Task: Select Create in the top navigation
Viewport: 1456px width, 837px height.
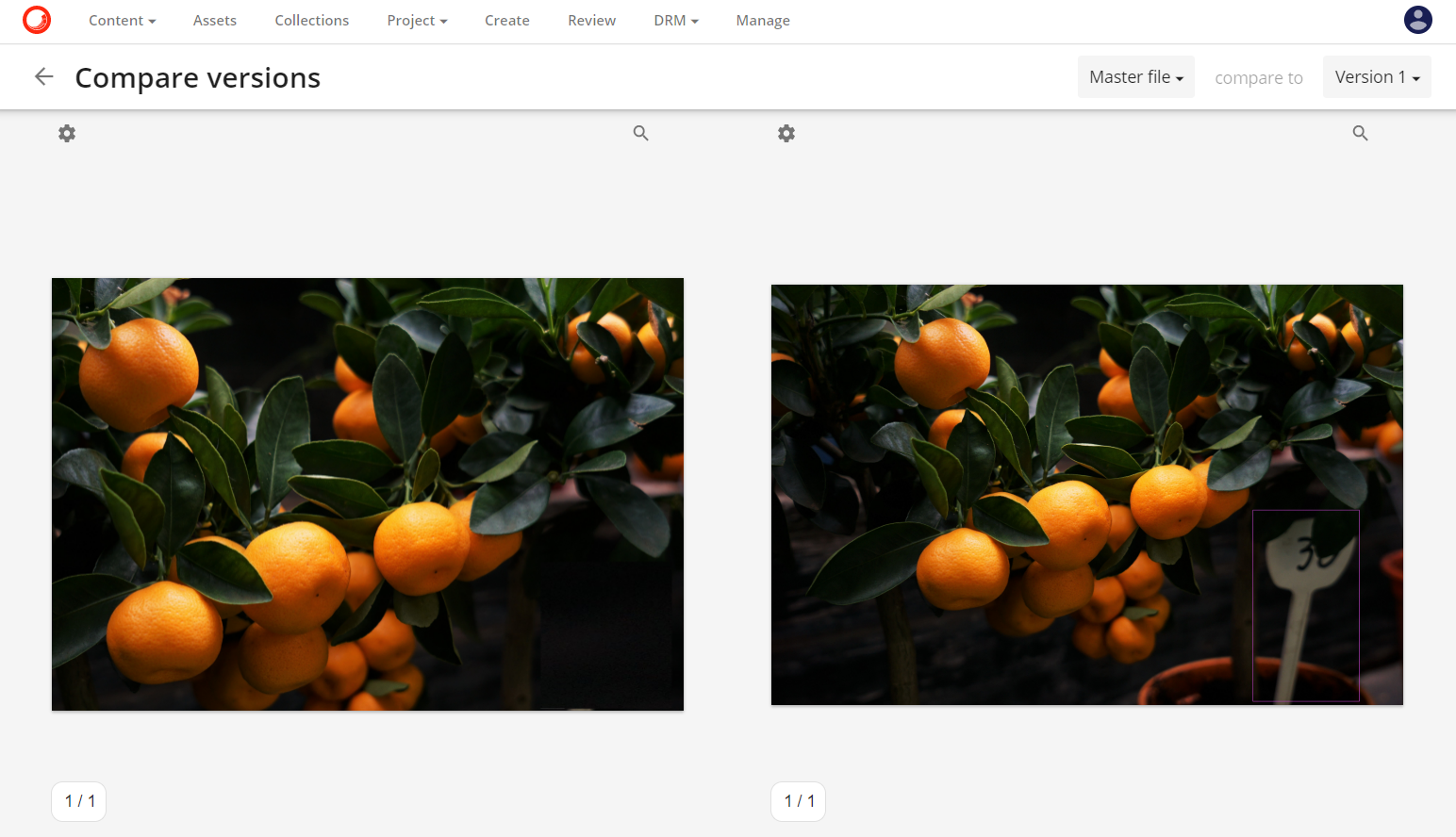Action: click(x=507, y=21)
